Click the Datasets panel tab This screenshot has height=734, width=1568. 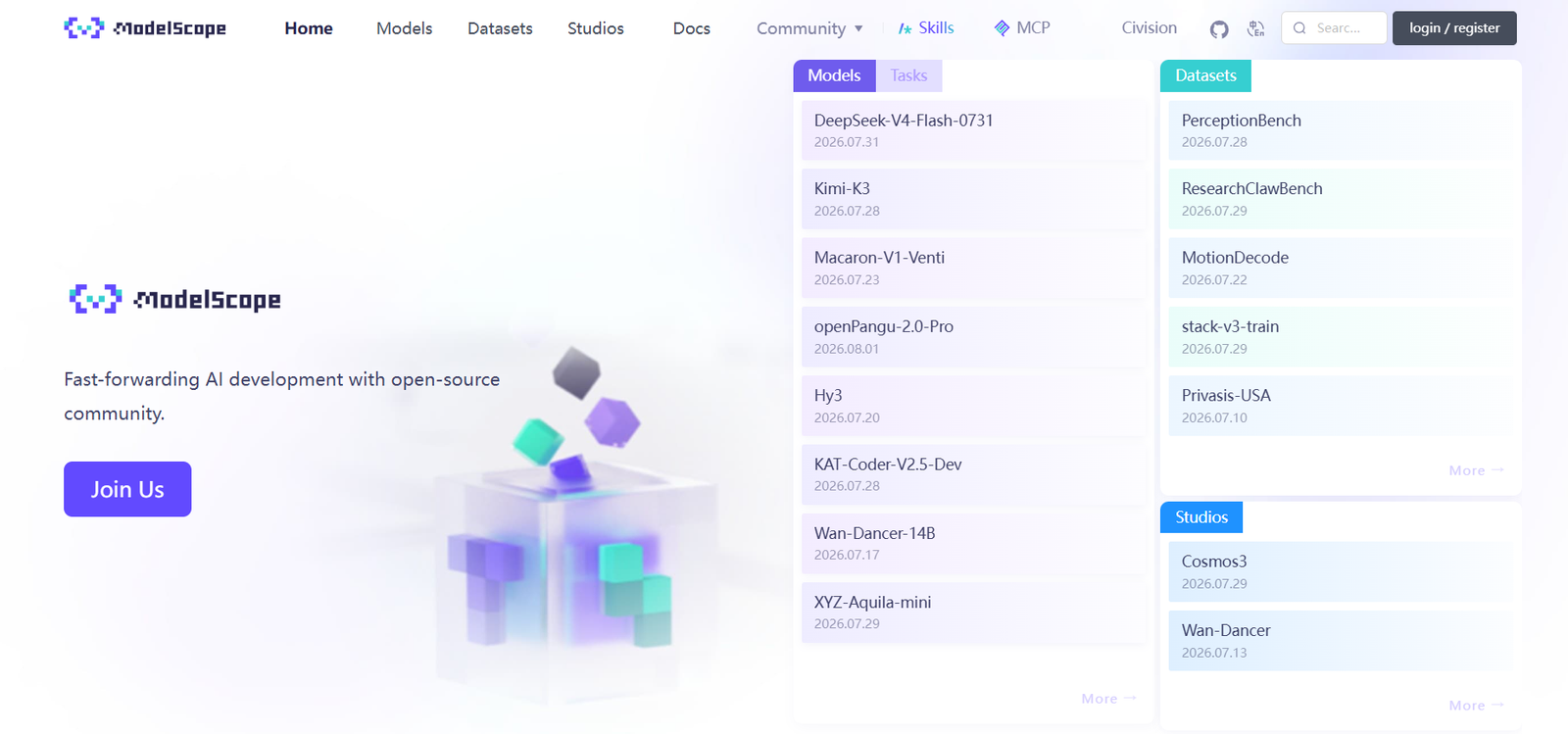(1205, 75)
